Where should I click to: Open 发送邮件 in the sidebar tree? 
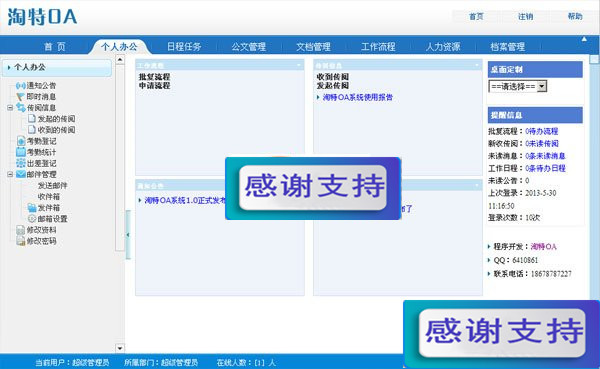(52, 186)
